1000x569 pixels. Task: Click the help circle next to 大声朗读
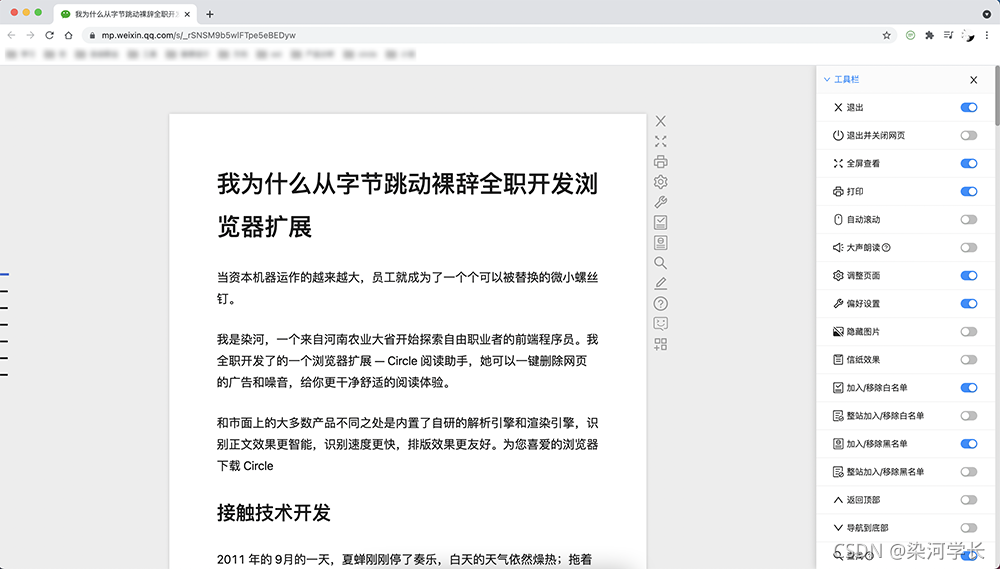pos(886,248)
